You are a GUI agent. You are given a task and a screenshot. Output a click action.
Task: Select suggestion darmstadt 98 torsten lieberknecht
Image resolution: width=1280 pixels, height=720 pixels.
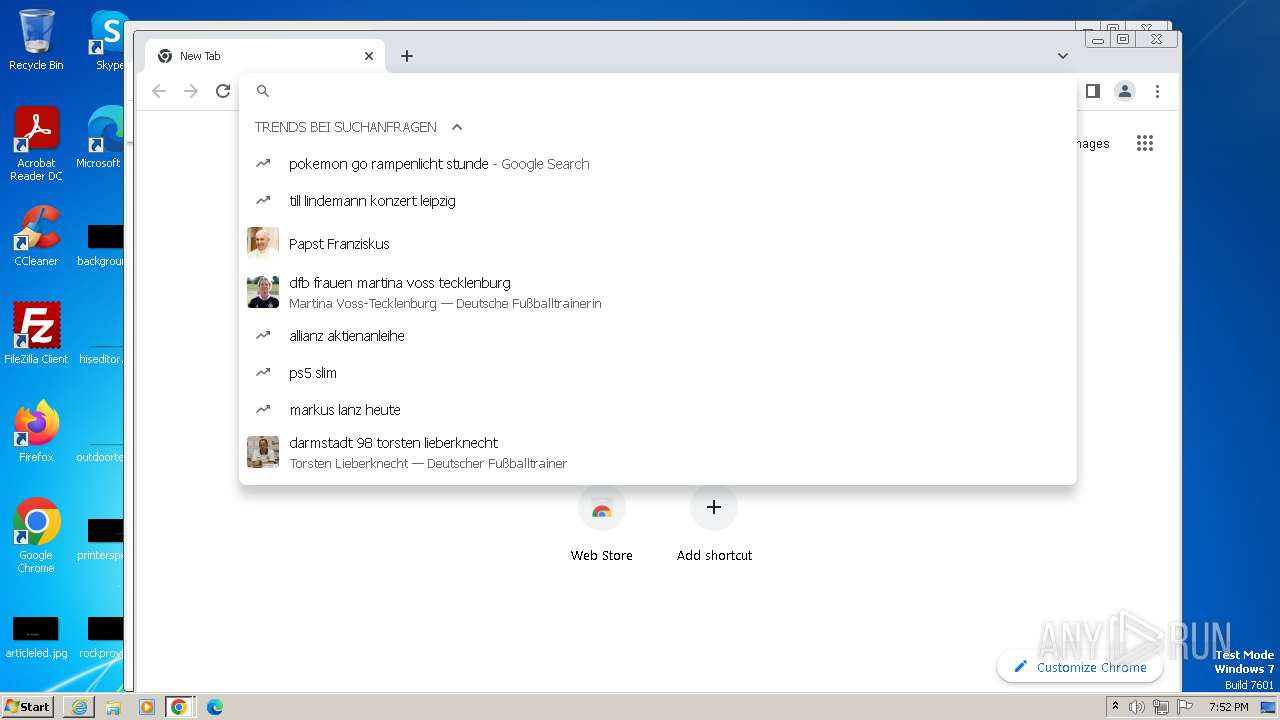pyautogui.click(x=658, y=452)
